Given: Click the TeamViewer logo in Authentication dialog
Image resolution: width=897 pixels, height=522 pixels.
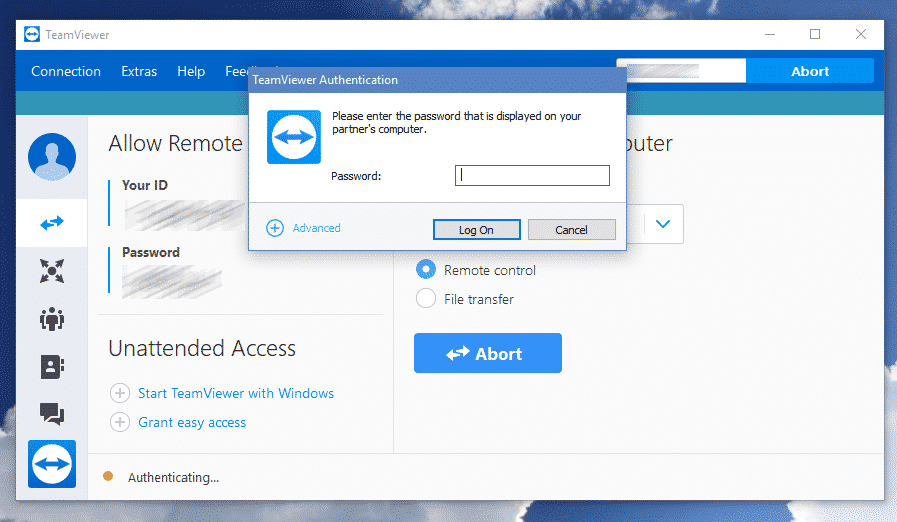Looking at the screenshot, I should [294, 137].
